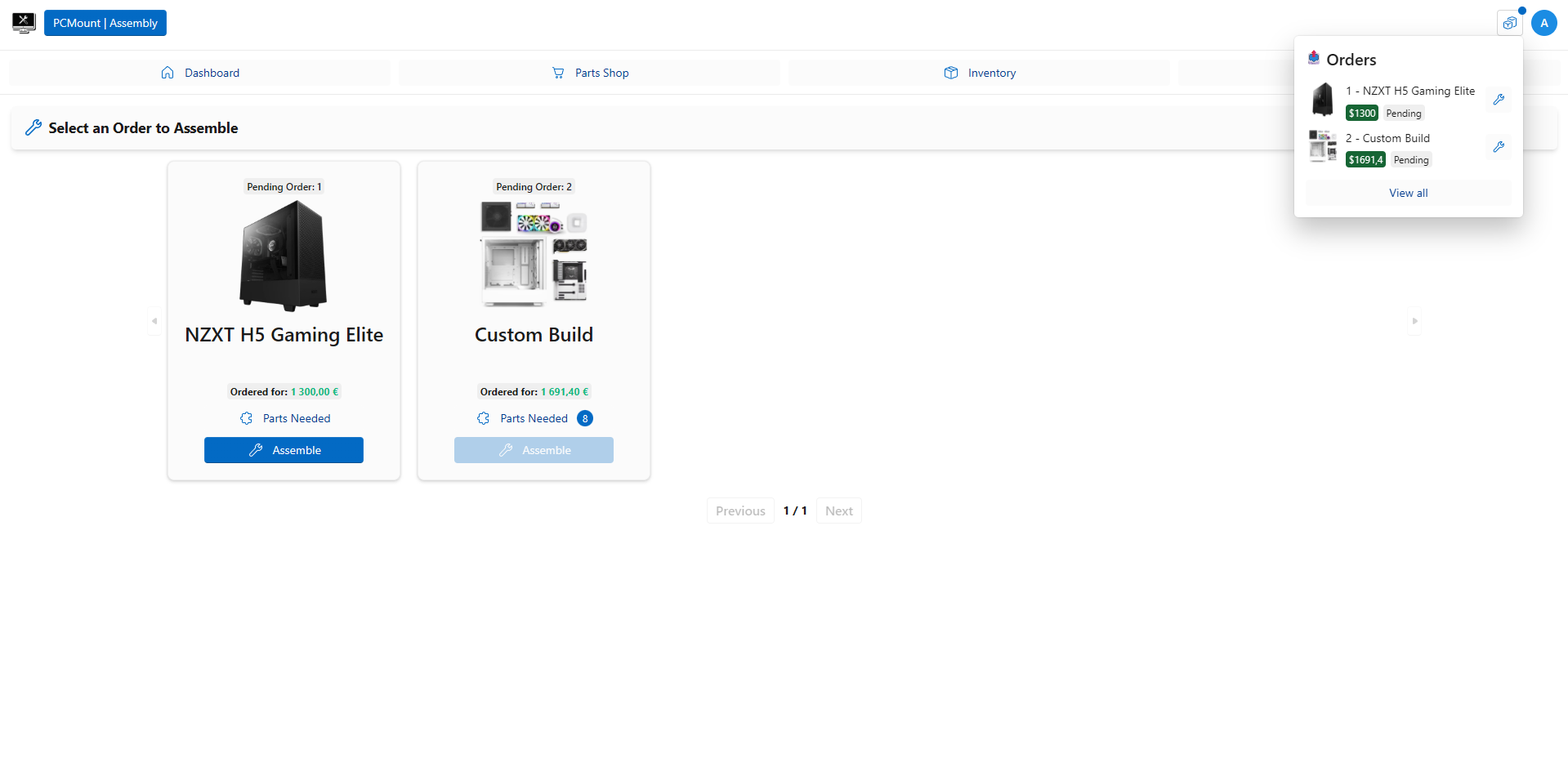
Task: Go to the Next page
Action: [x=838, y=511]
